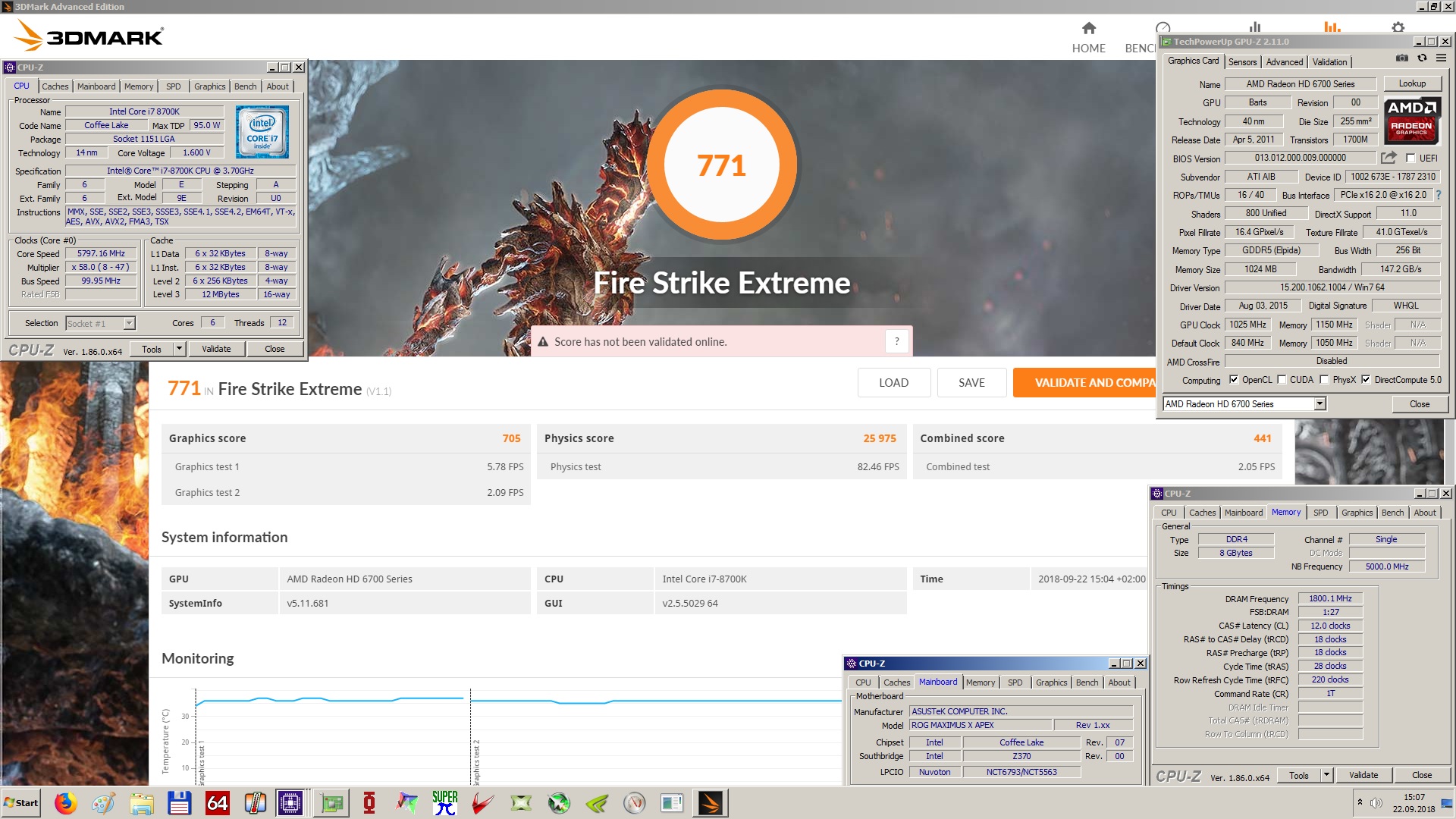Screen dimensions: 1456x819
Task: Click the AMD Radeon HD 6700 Series name field
Action: pyautogui.click(x=1300, y=84)
